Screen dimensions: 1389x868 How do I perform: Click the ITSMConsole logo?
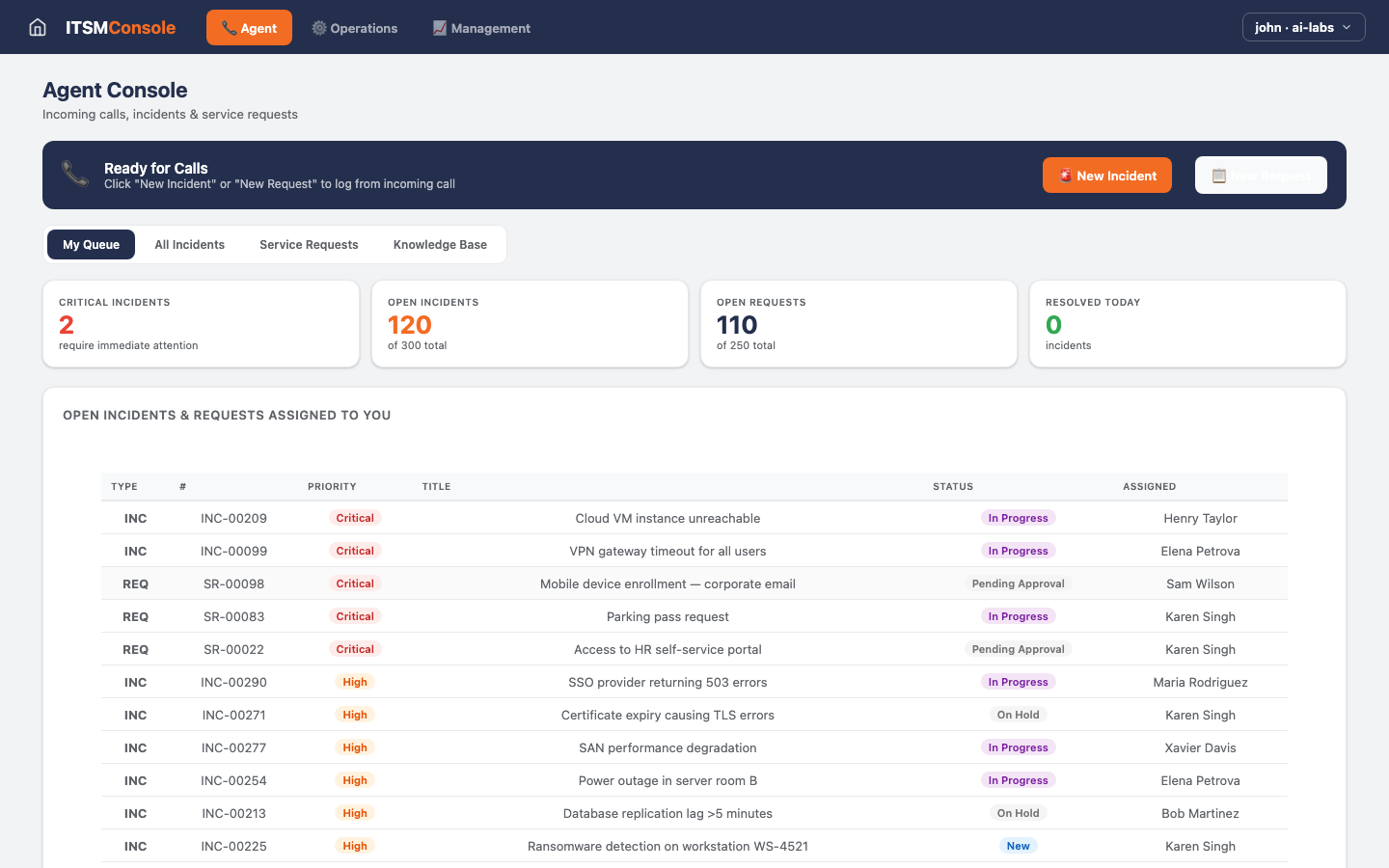[x=121, y=27]
